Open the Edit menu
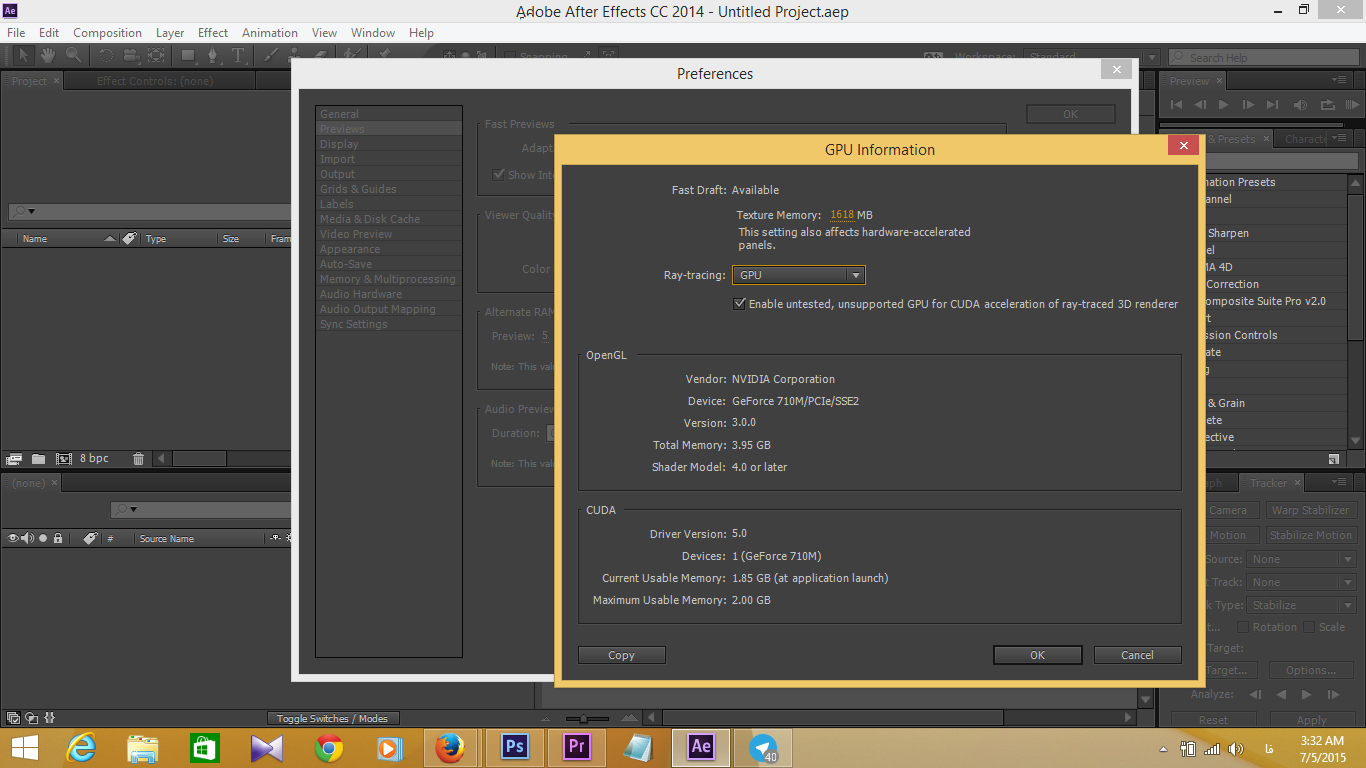 click(49, 33)
